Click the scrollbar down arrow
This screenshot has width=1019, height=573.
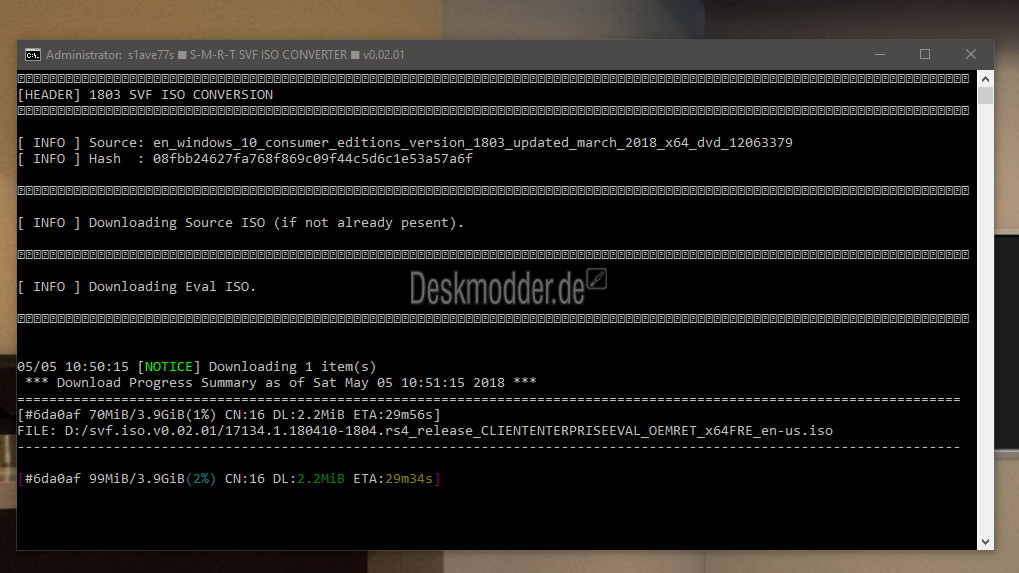tap(985, 541)
